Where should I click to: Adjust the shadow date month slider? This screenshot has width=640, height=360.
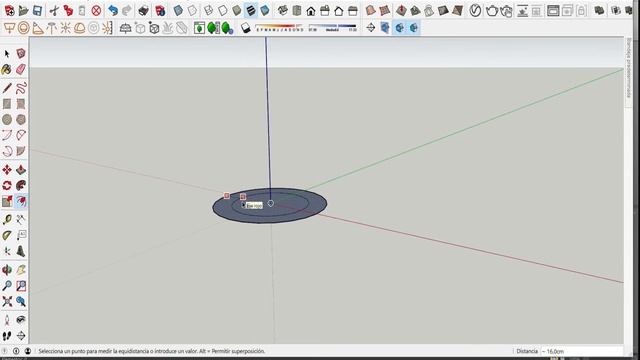(x=280, y=28)
